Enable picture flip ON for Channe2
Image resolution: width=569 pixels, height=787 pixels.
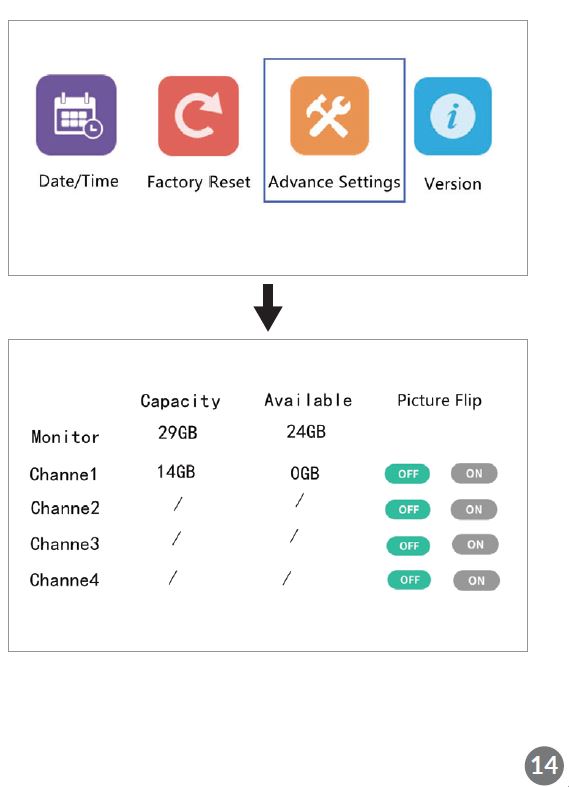(x=474, y=509)
